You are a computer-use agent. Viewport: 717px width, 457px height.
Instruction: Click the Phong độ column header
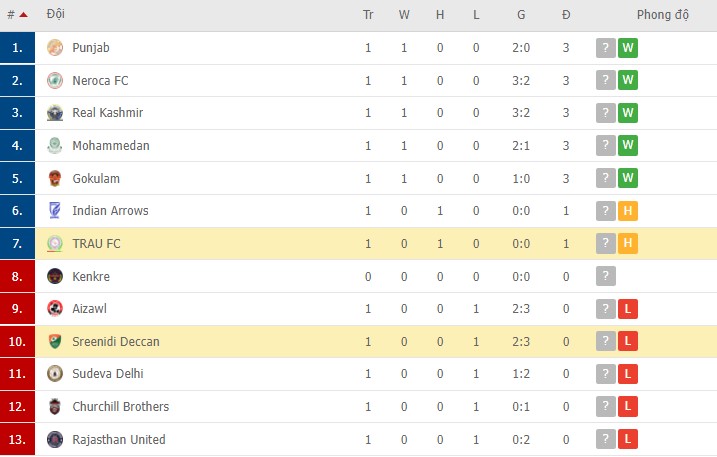click(662, 15)
